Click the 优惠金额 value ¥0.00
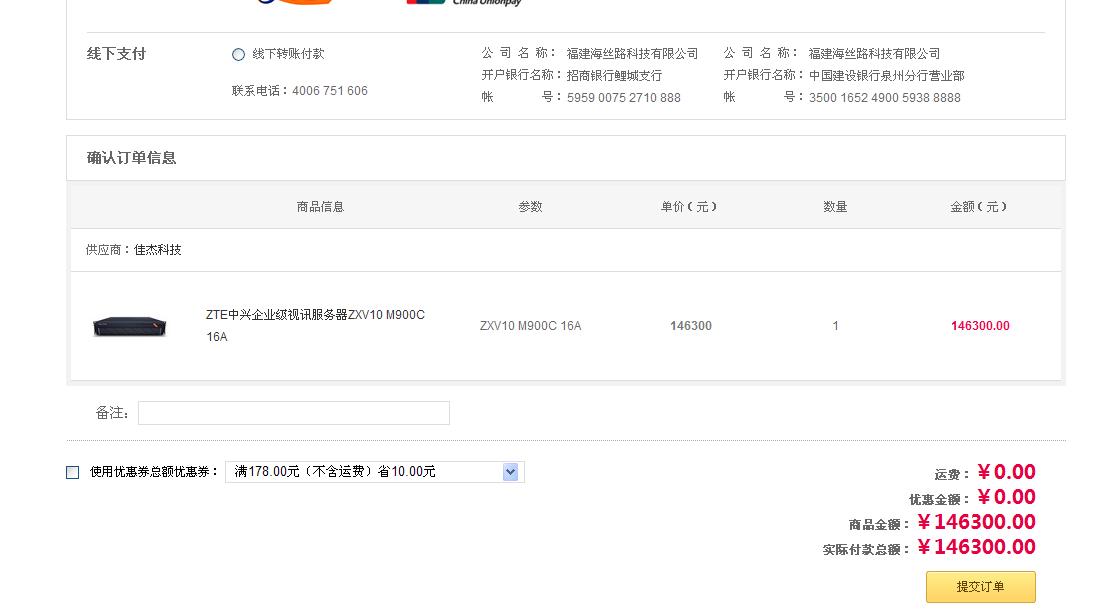Screen dimensions: 1099x611 (1006, 497)
